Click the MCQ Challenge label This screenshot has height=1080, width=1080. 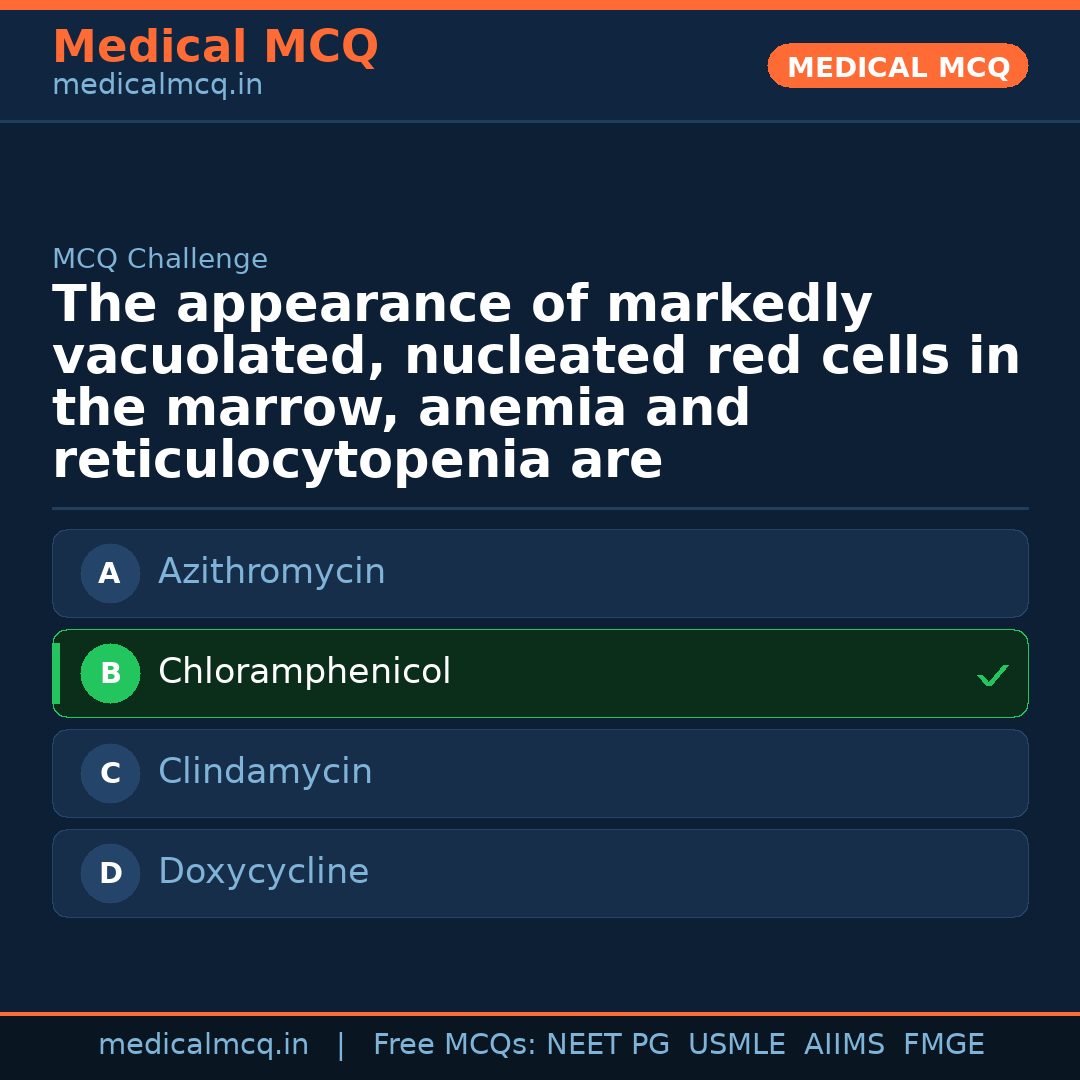coord(160,260)
